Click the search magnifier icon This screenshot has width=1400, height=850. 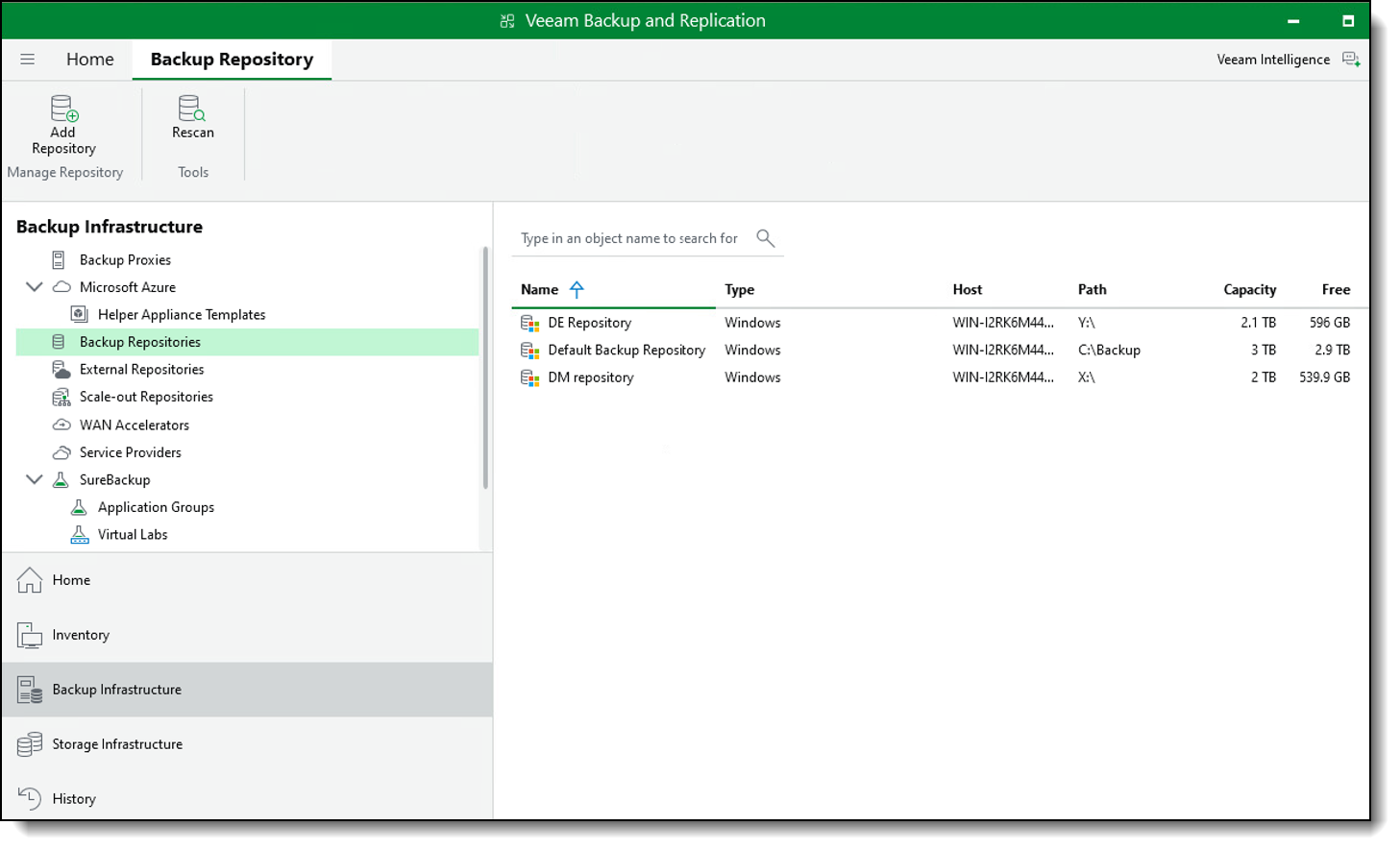click(x=765, y=237)
